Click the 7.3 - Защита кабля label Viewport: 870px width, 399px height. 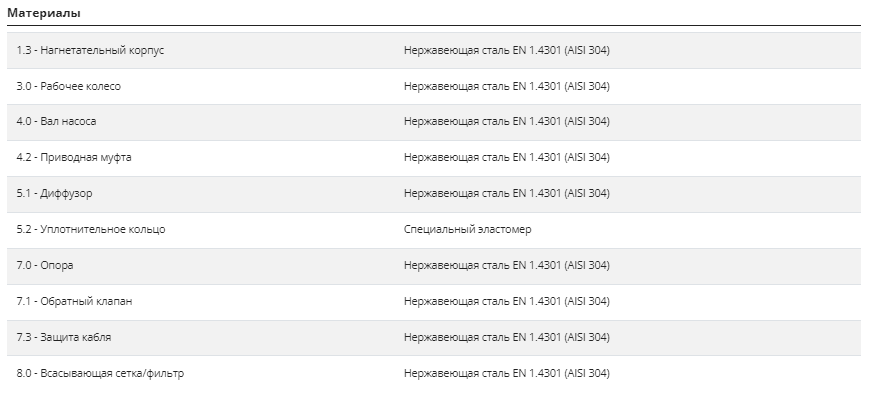point(63,337)
